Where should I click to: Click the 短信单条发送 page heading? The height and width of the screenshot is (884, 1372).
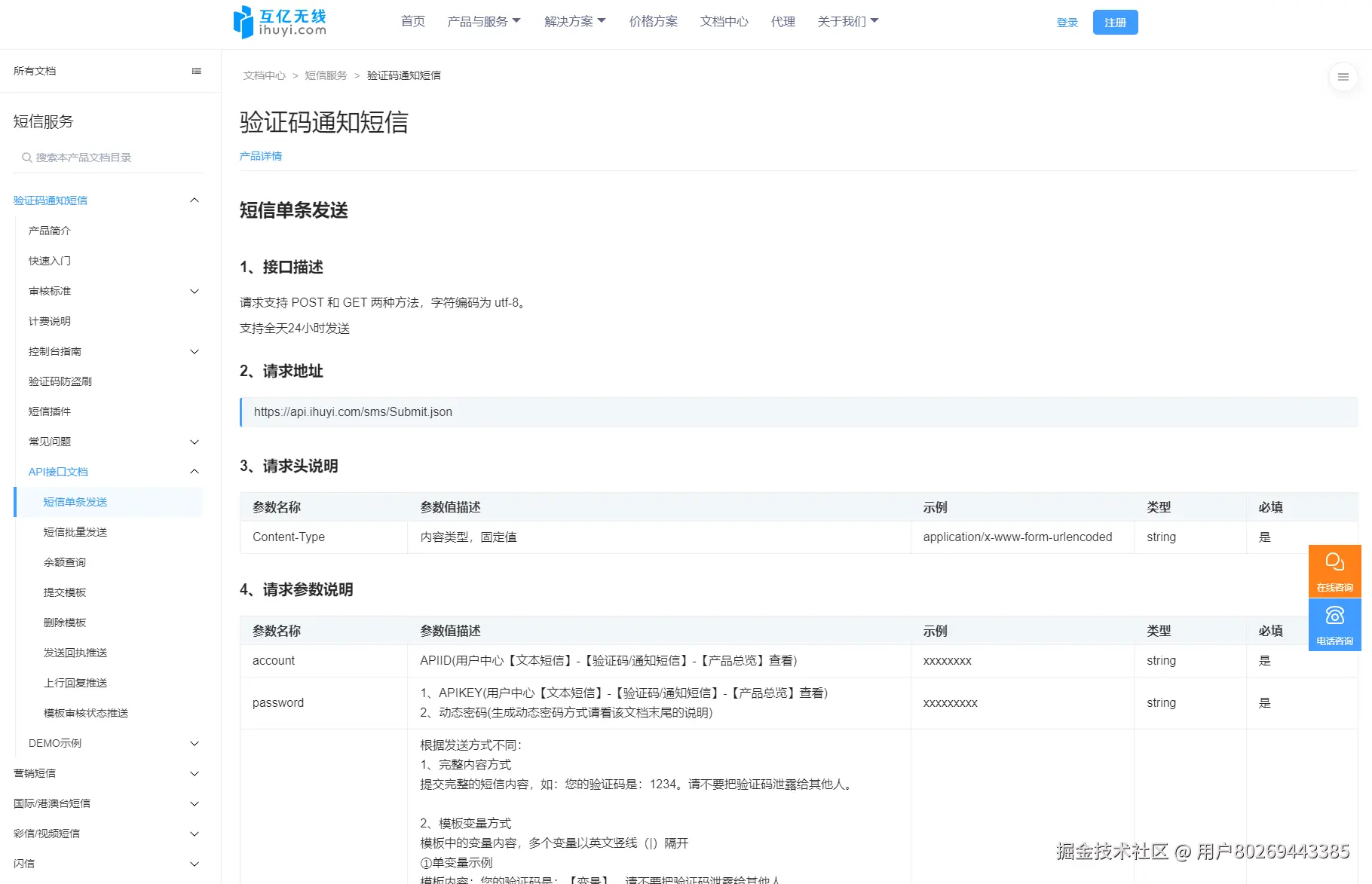click(x=293, y=210)
